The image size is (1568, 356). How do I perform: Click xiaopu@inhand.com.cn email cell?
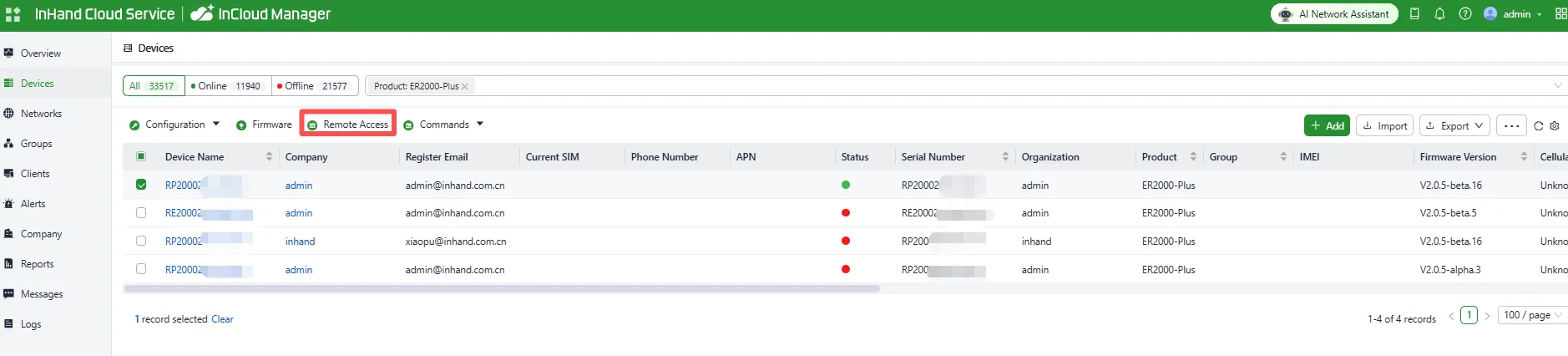[x=455, y=242]
